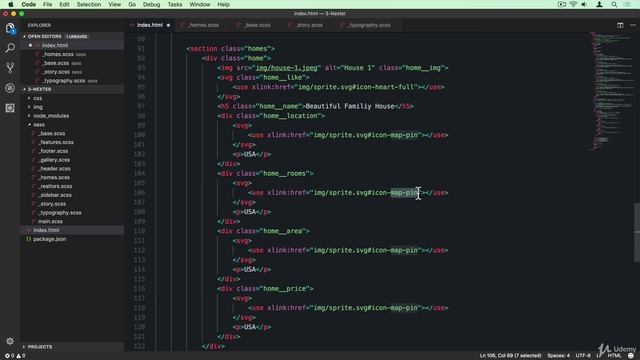Open the editor more actions ellipsis
Screen dimensions: 640x360
(633, 25)
